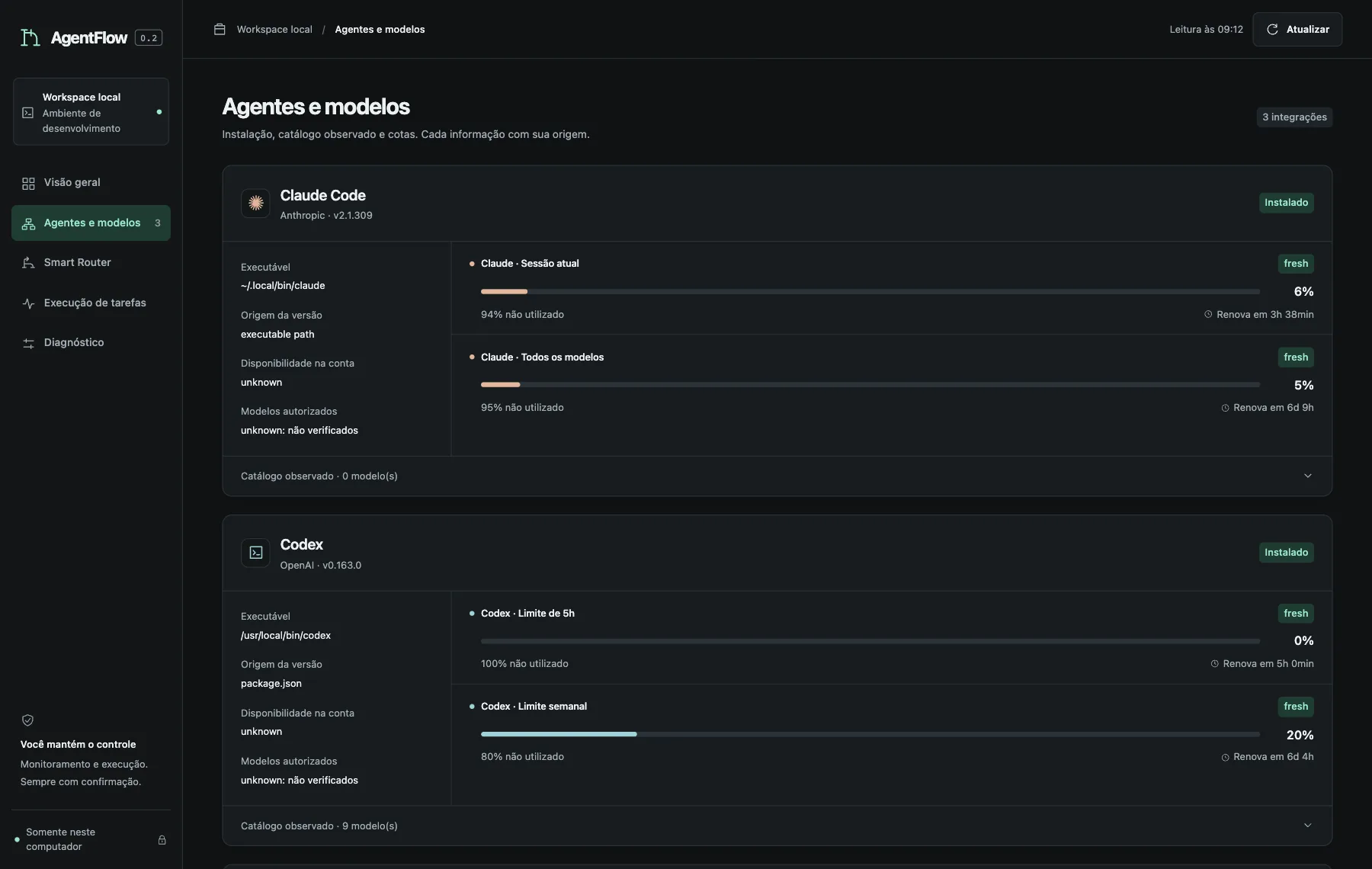Click Somente neste computador status text
Image resolution: width=1372 pixels, height=869 pixels.
pos(60,839)
